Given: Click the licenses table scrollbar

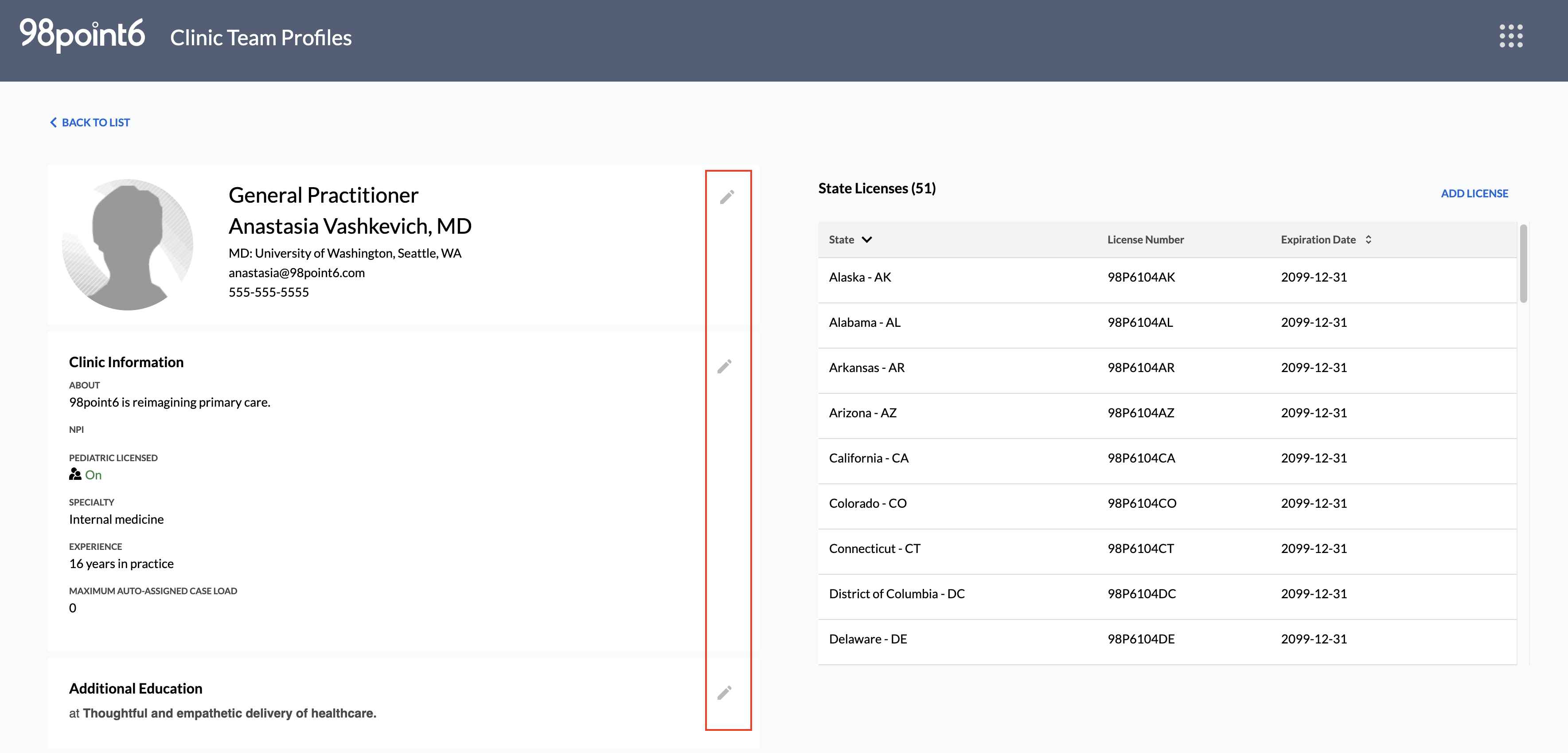Looking at the screenshot, I should 1523,263.
